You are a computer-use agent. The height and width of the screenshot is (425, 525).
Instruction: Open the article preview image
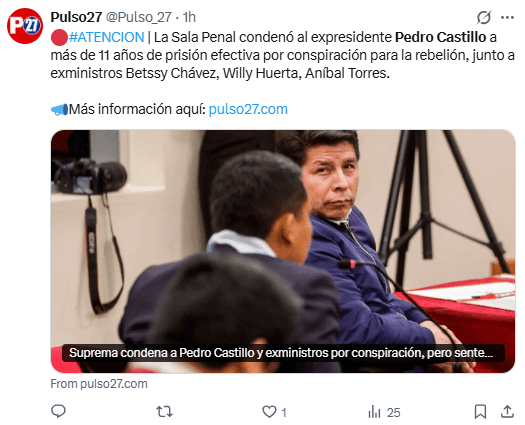click(x=283, y=251)
